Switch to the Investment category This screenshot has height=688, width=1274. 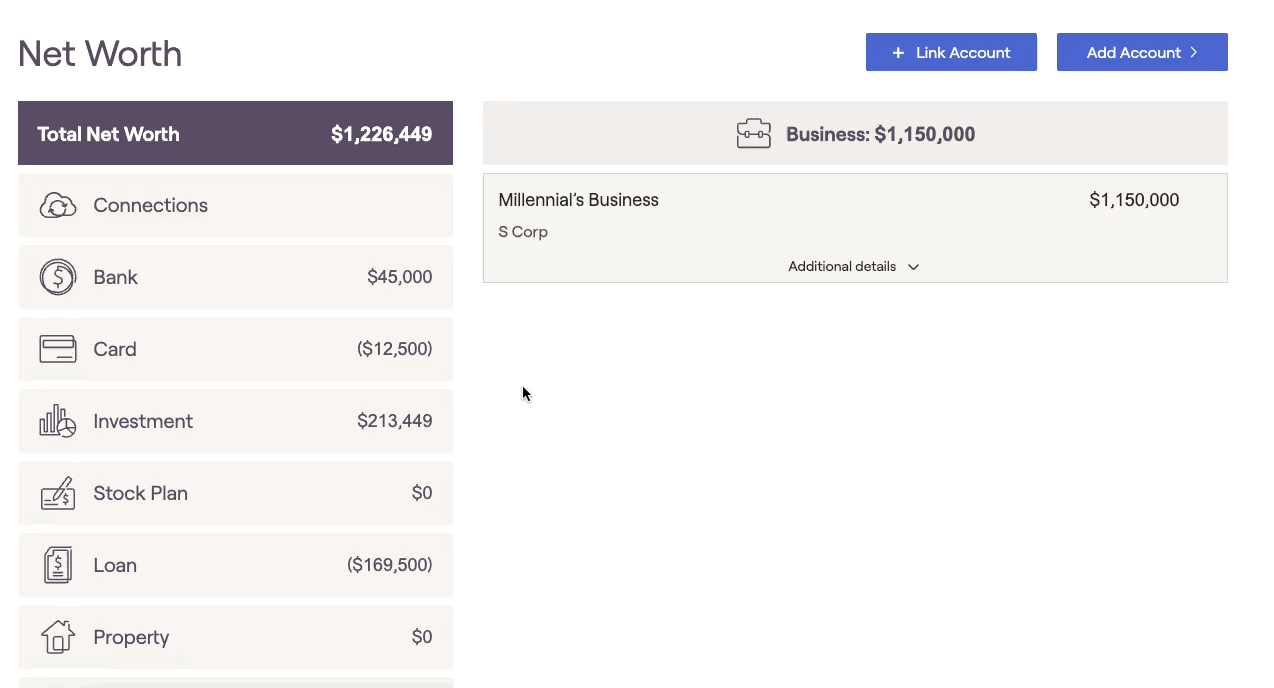tap(235, 421)
